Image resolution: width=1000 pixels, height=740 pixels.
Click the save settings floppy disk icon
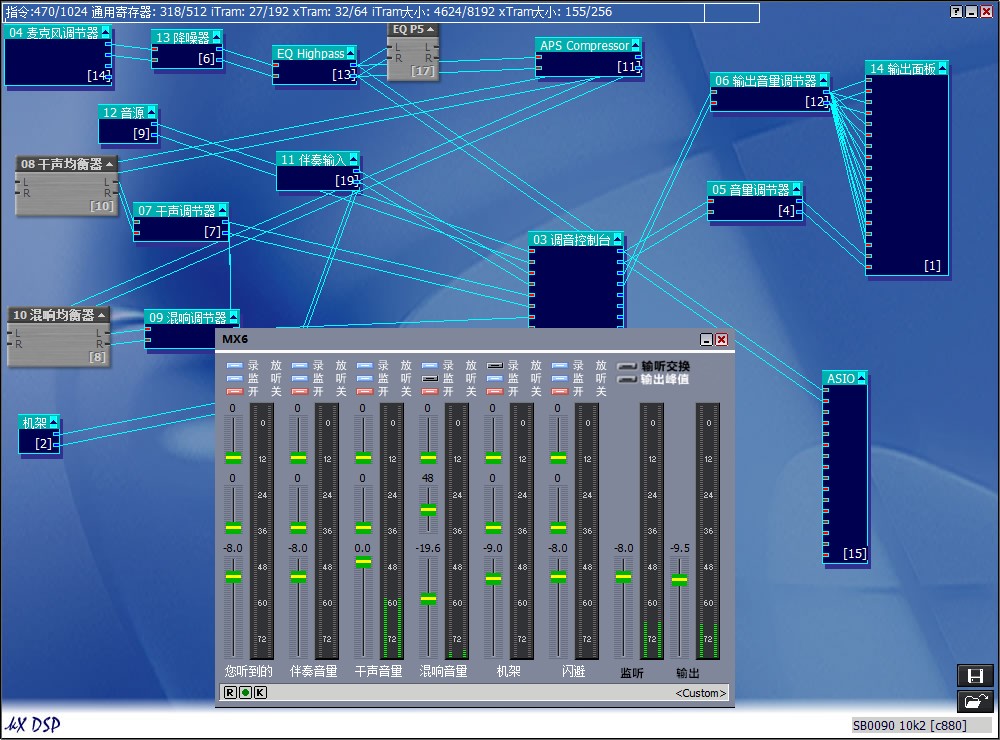point(975,676)
